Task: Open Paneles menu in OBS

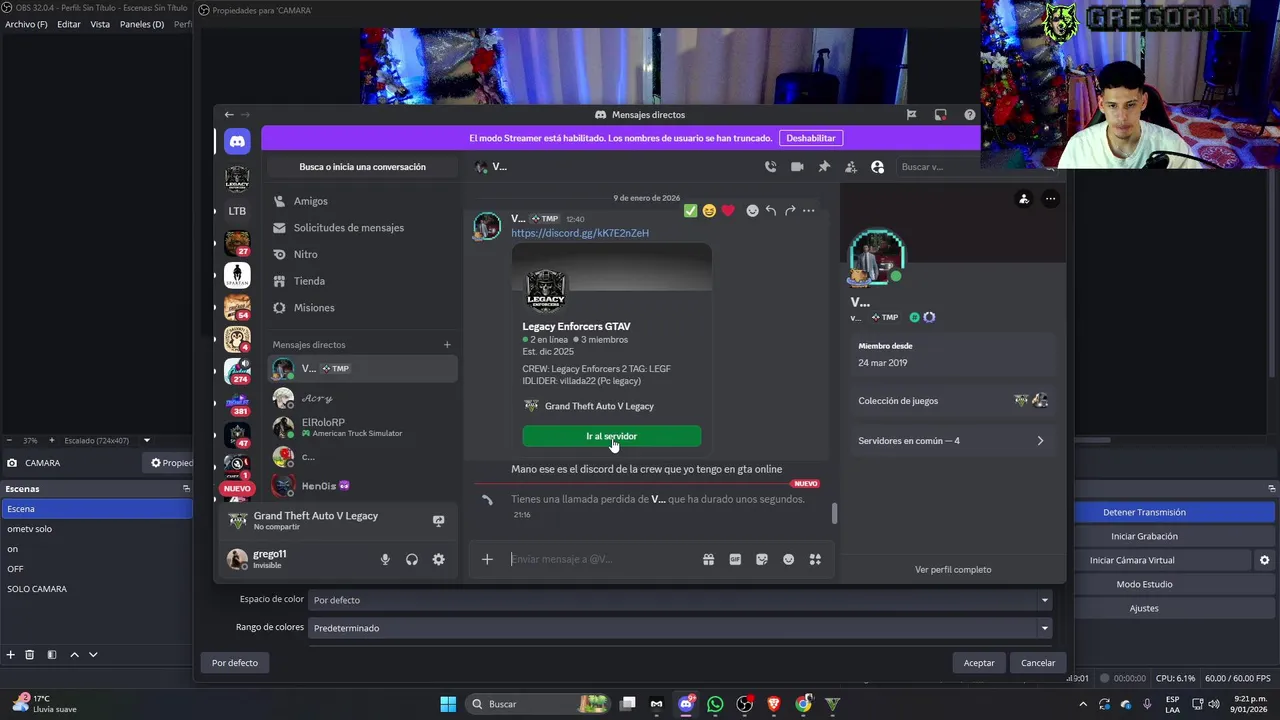Action: (x=142, y=24)
